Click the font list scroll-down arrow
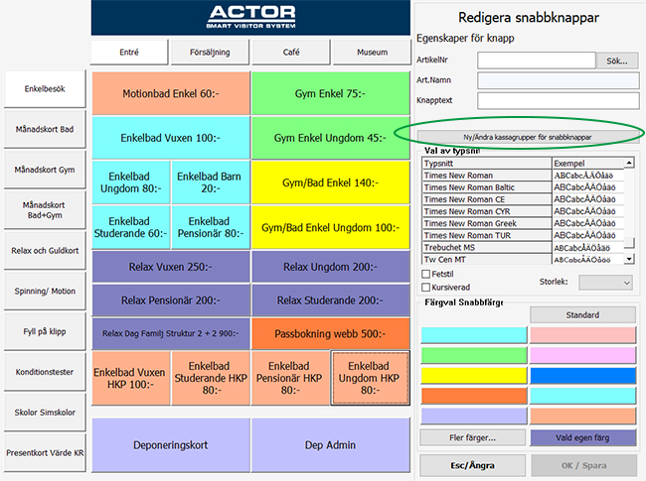The width and height of the screenshot is (646, 481). click(x=629, y=259)
